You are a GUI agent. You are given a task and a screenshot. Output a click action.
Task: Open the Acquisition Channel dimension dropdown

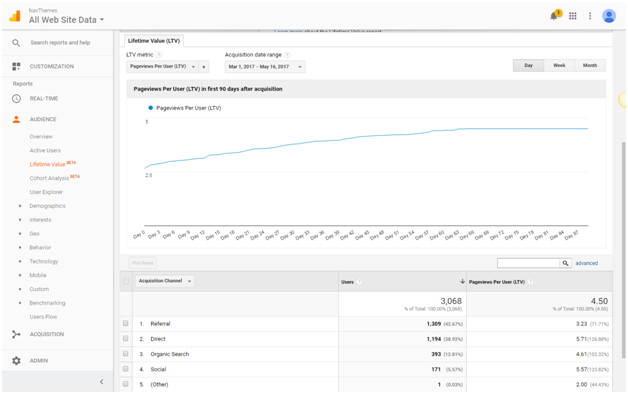coord(165,281)
